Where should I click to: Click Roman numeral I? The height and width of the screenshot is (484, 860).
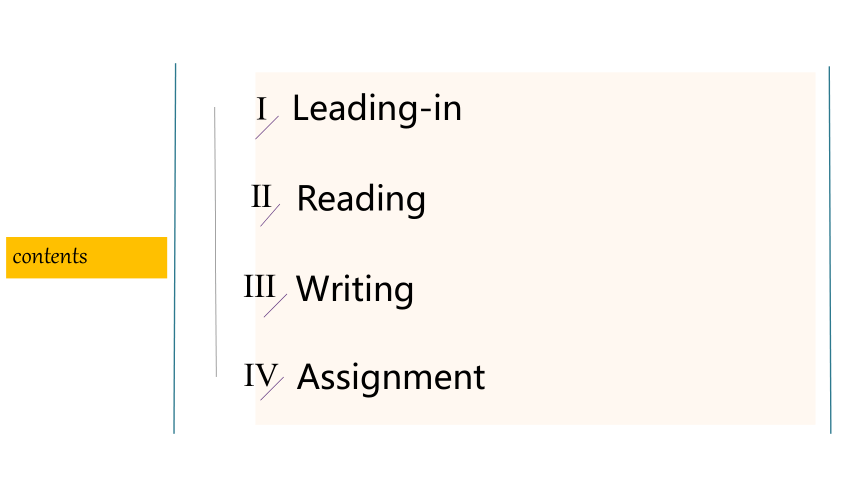(x=262, y=109)
